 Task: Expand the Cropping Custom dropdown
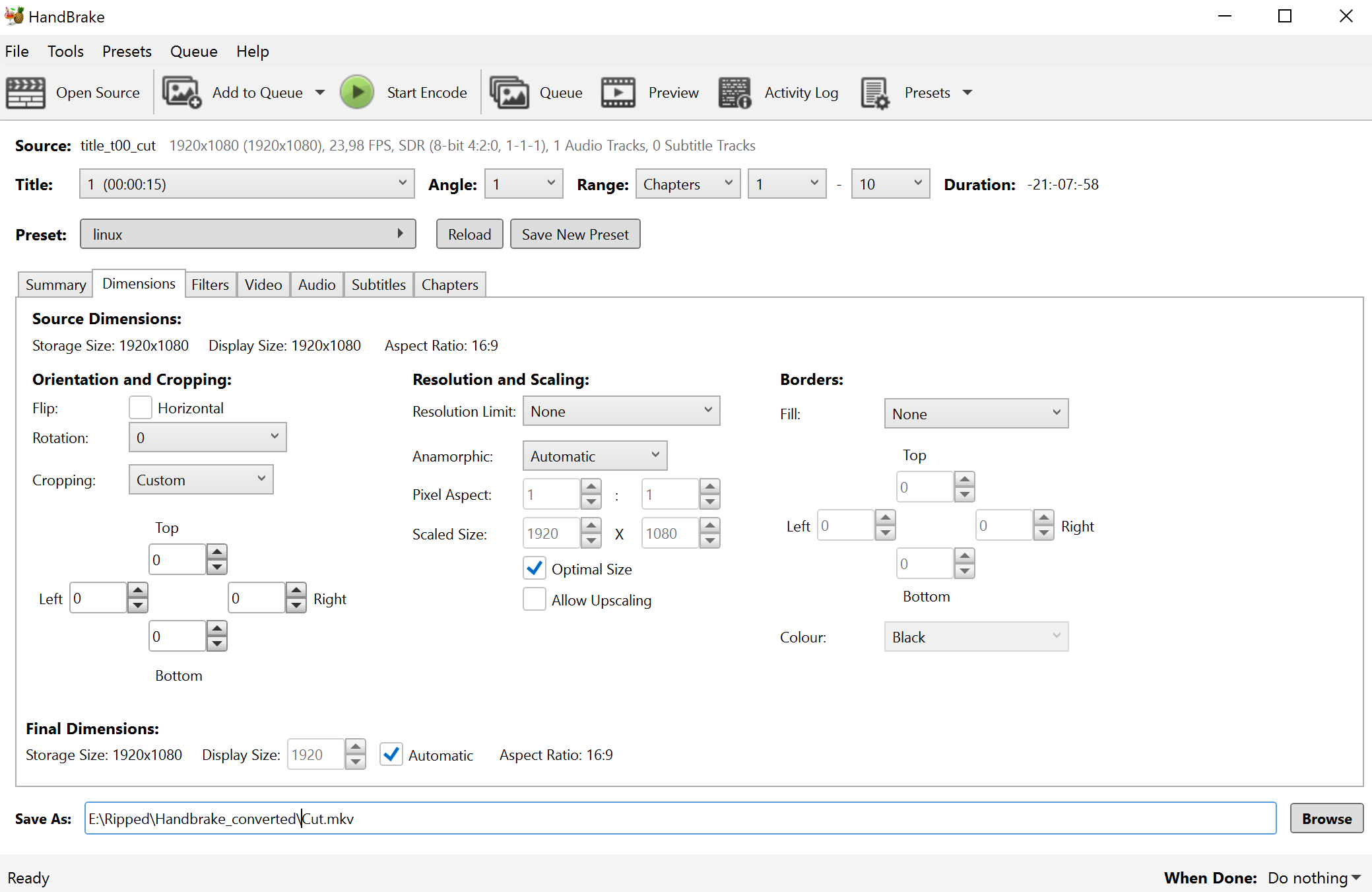pyautogui.click(x=201, y=480)
